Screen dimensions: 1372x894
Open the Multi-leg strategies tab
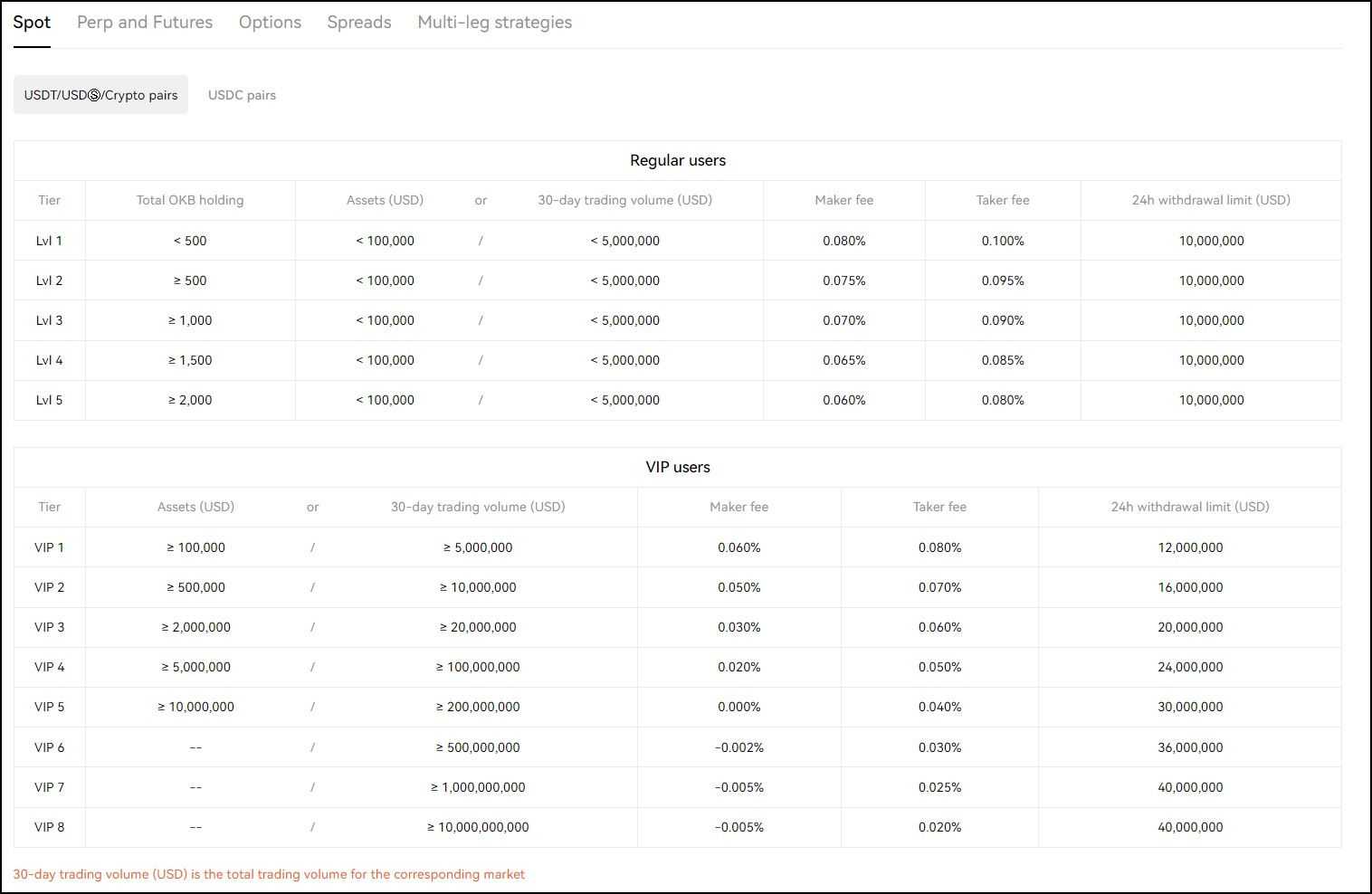[494, 22]
